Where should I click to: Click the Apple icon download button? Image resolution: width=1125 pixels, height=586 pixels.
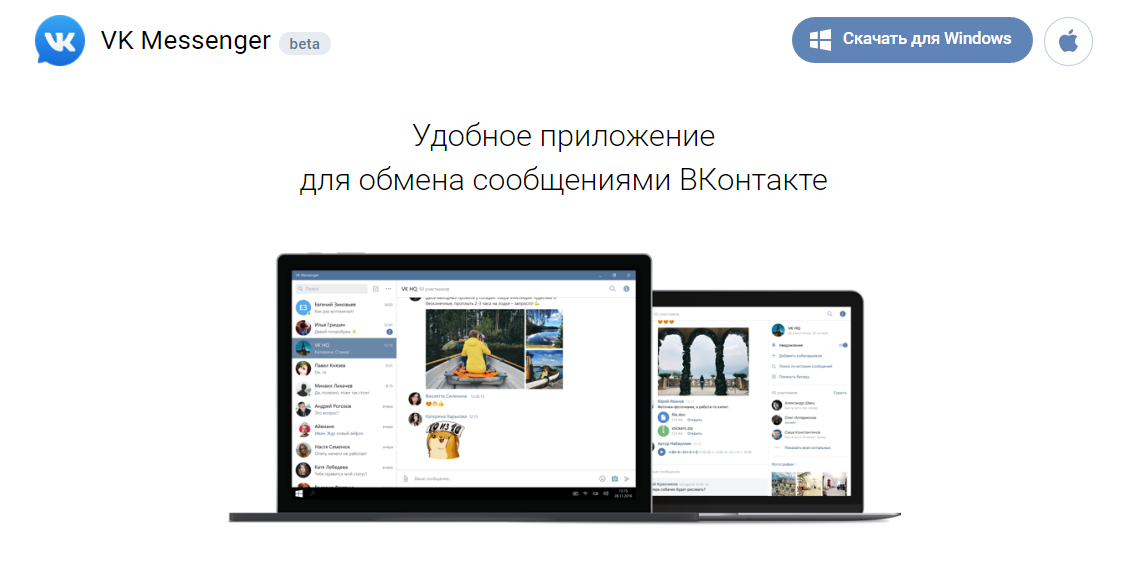point(1068,41)
